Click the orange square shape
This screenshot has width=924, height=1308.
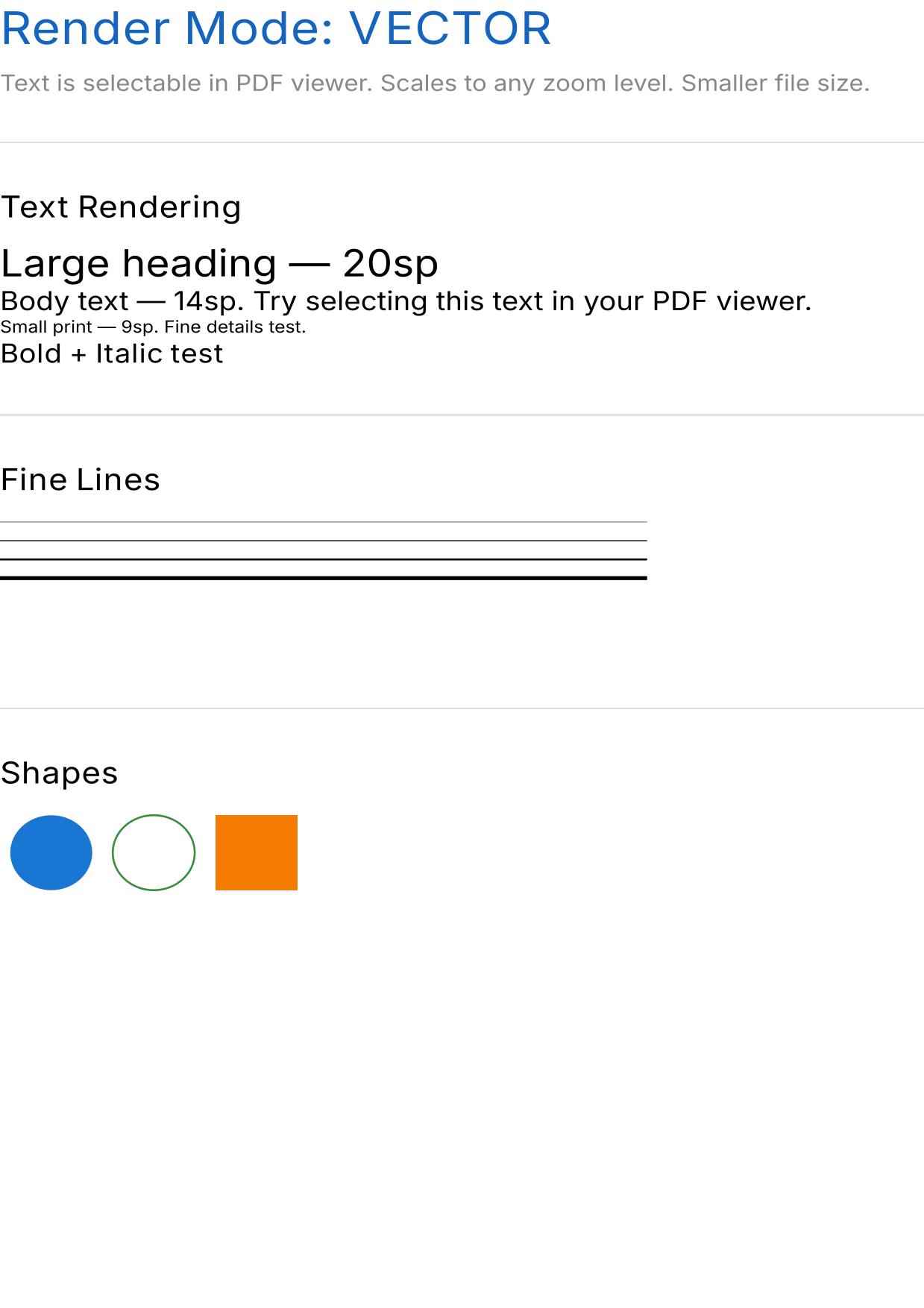(257, 852)
